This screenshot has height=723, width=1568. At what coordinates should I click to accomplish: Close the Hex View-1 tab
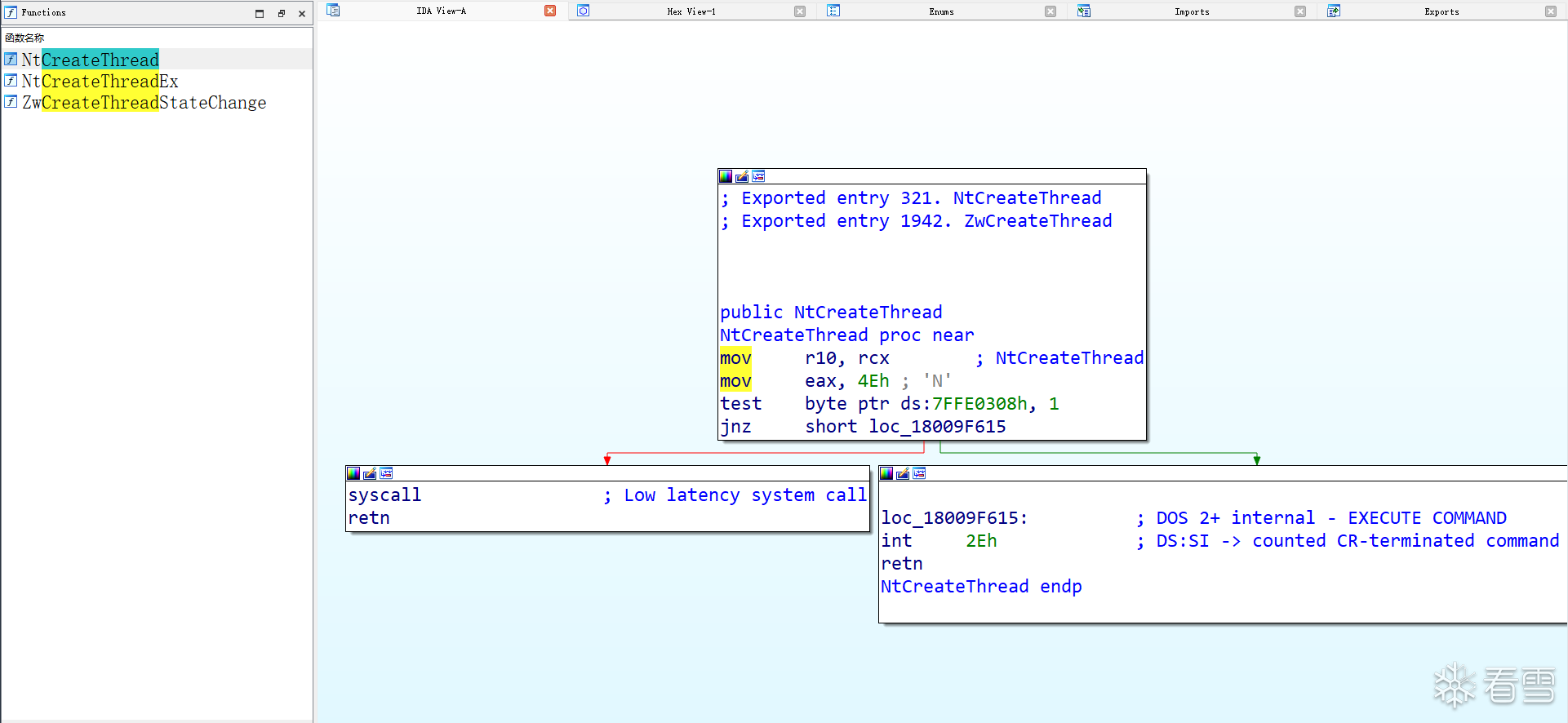[800, 11]
